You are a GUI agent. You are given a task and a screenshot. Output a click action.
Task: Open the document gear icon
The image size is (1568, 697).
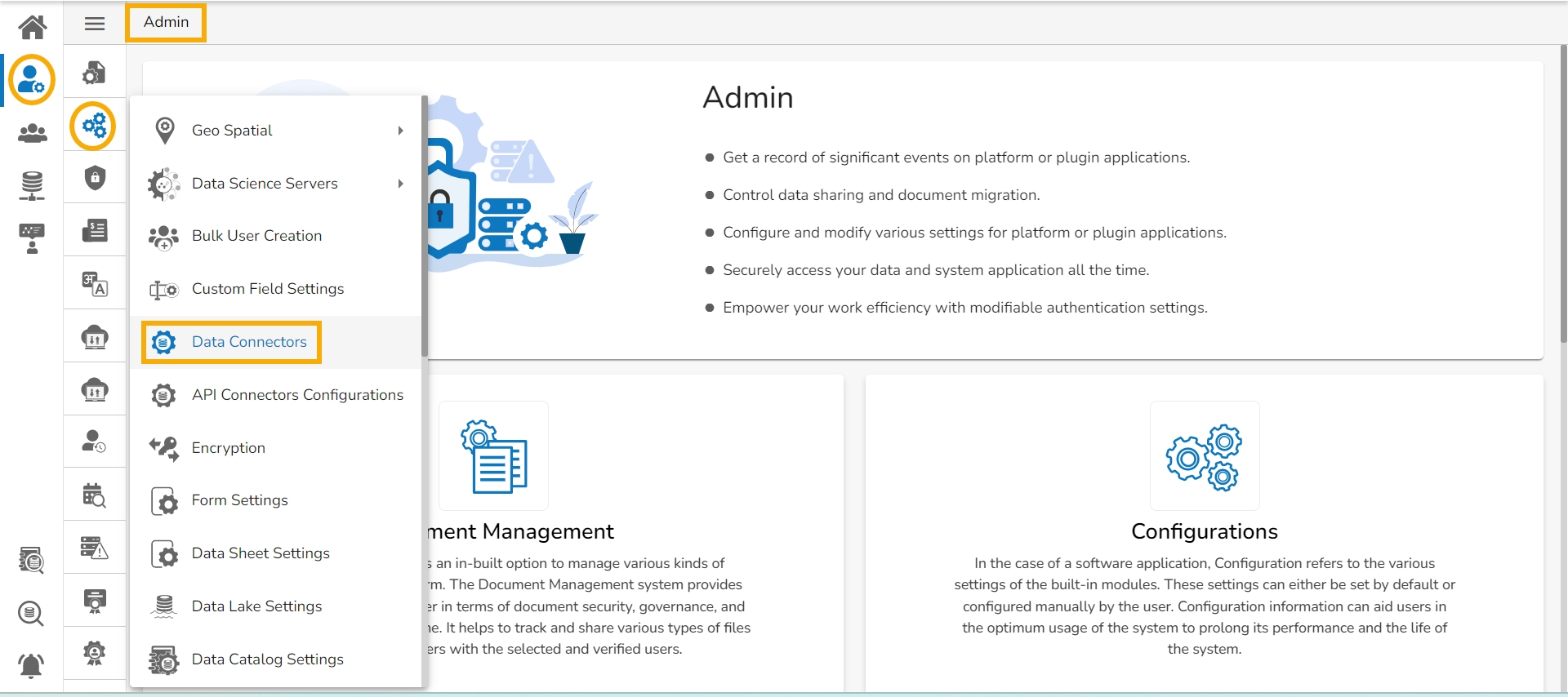pyautogui.click(x=95, y=73)
